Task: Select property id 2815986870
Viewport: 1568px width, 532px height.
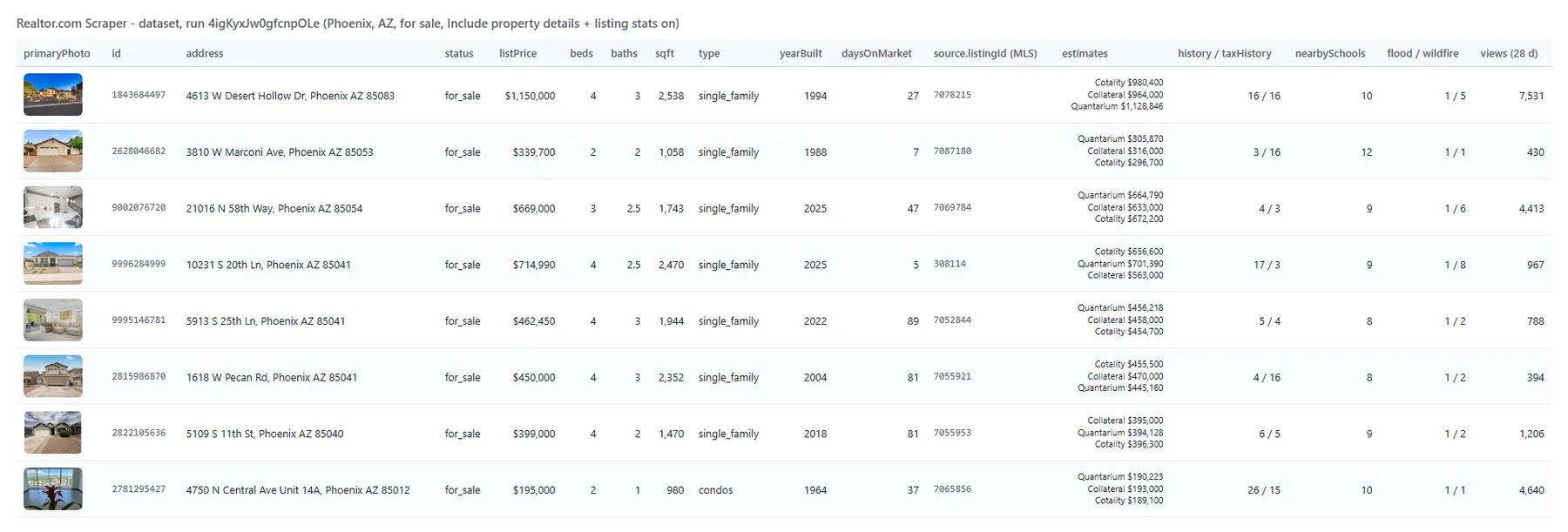Action: (139, 376)
